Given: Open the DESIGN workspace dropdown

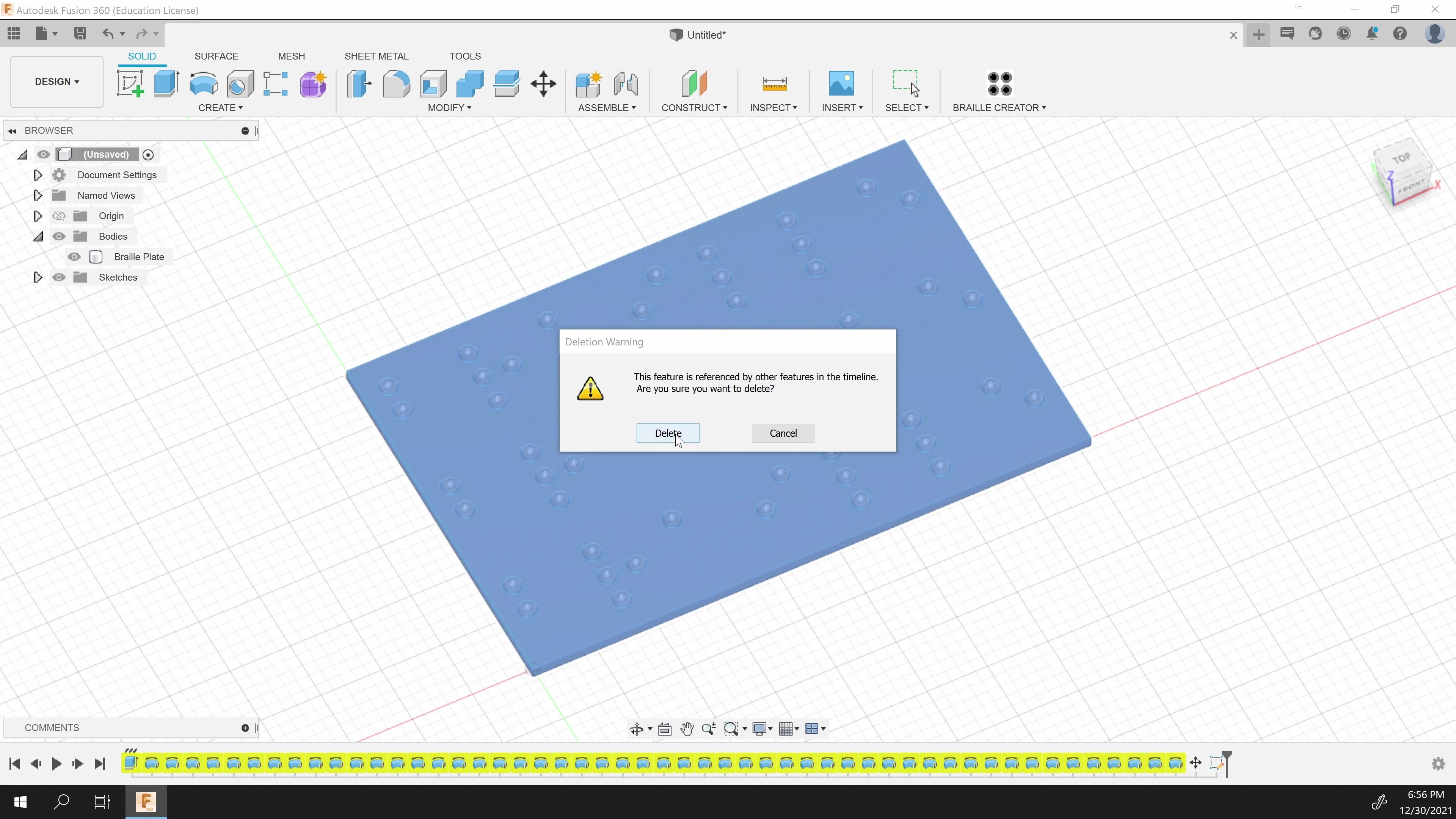Looking at the screenshot, I should (56, 82).
